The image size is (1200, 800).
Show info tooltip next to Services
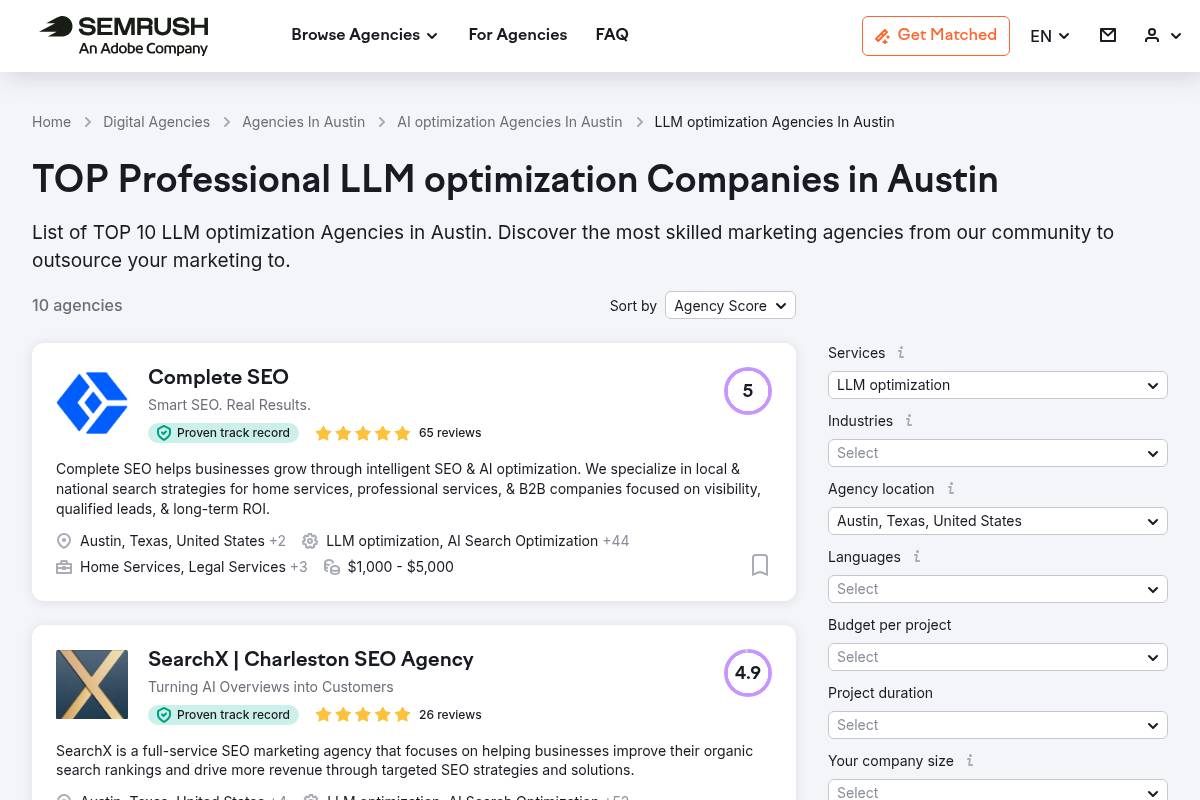click(x=901, y=352)
